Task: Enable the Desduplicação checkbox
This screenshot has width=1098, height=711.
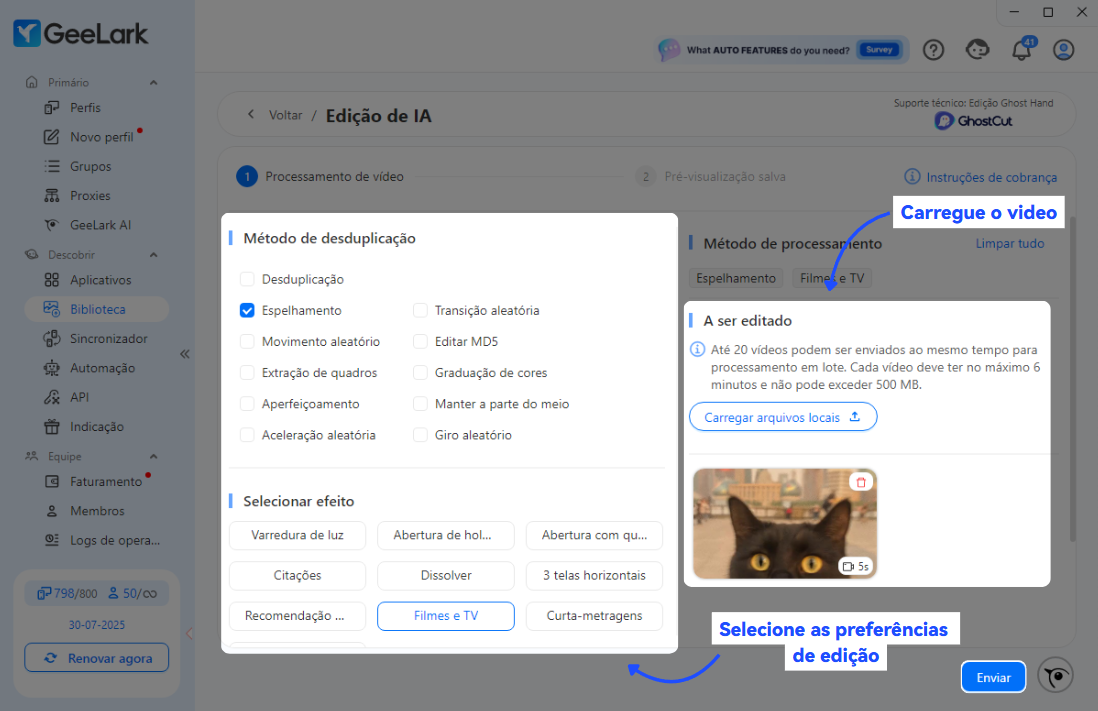Action: 247,279
